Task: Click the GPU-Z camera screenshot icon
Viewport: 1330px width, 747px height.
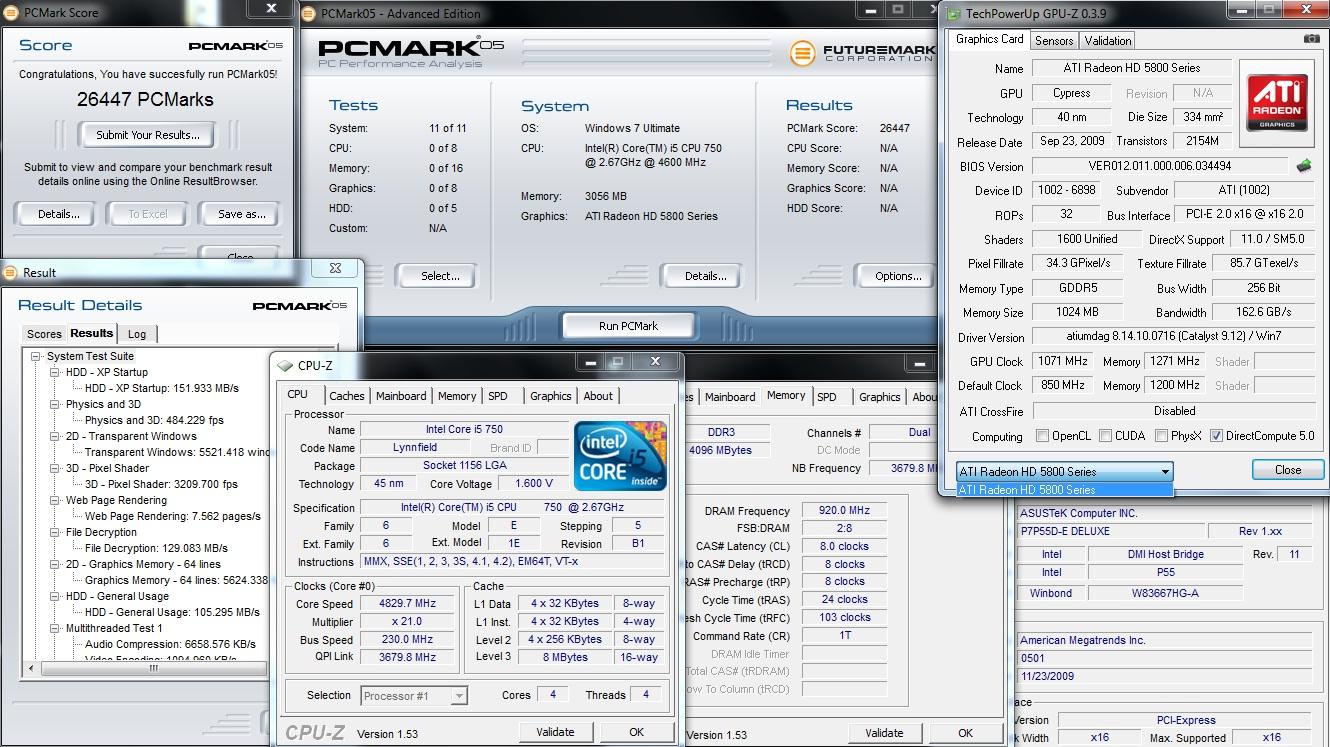Action: [1311, 39]
